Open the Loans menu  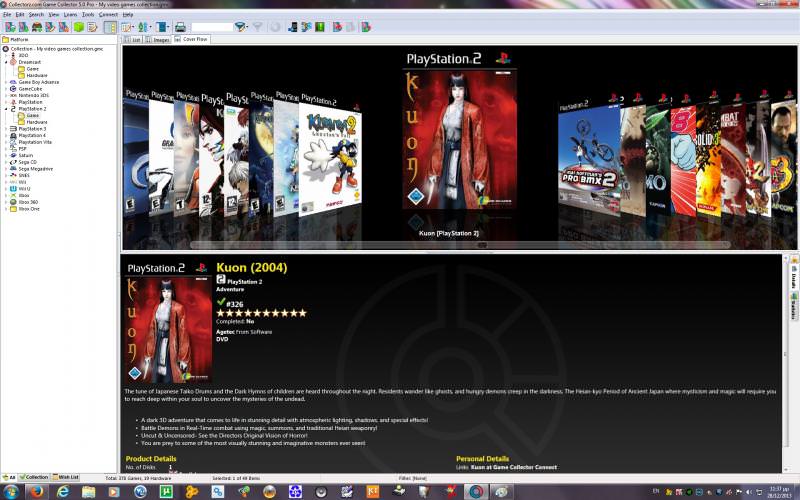pyautogui.click(x=70, y=15)
